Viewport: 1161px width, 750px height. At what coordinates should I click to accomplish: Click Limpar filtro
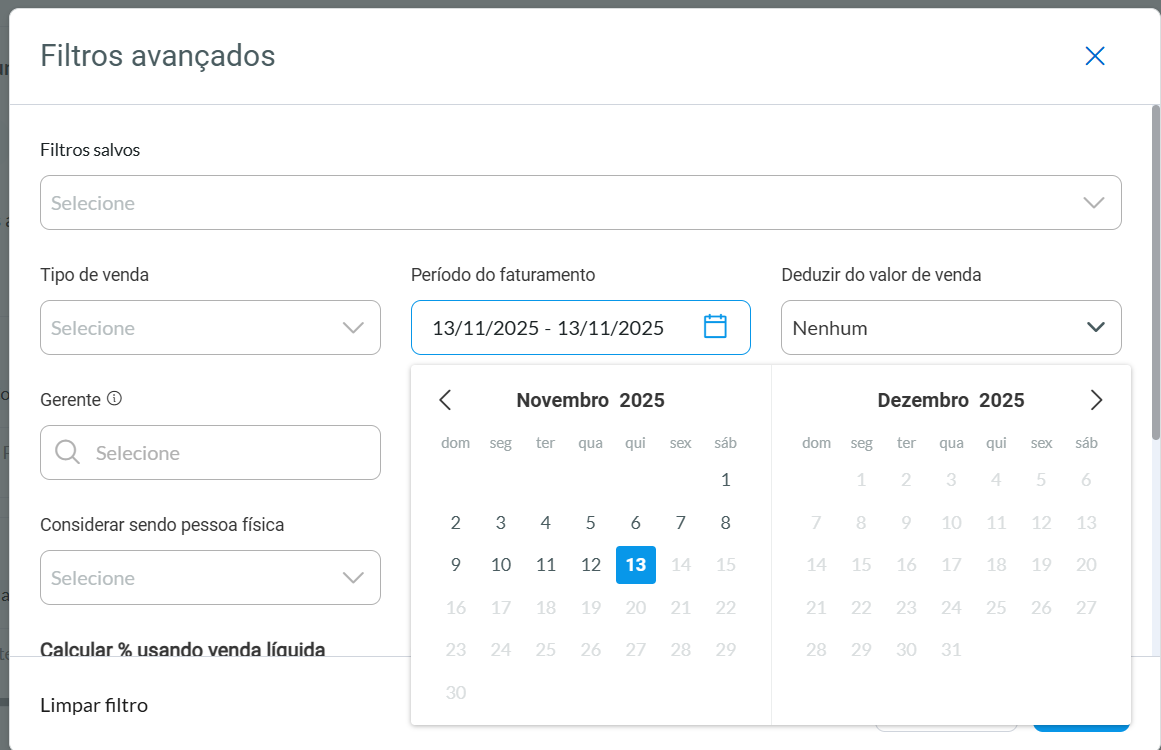[93, 705]
